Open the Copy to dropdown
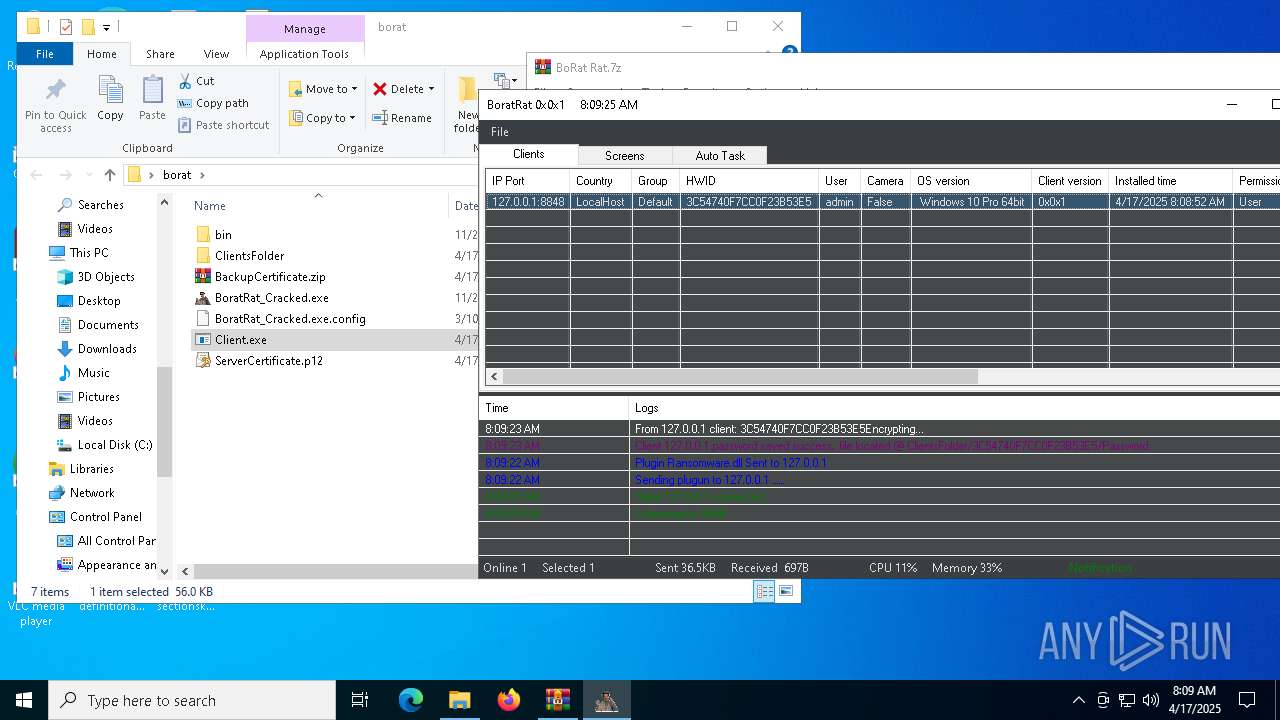 coord(322,118)
